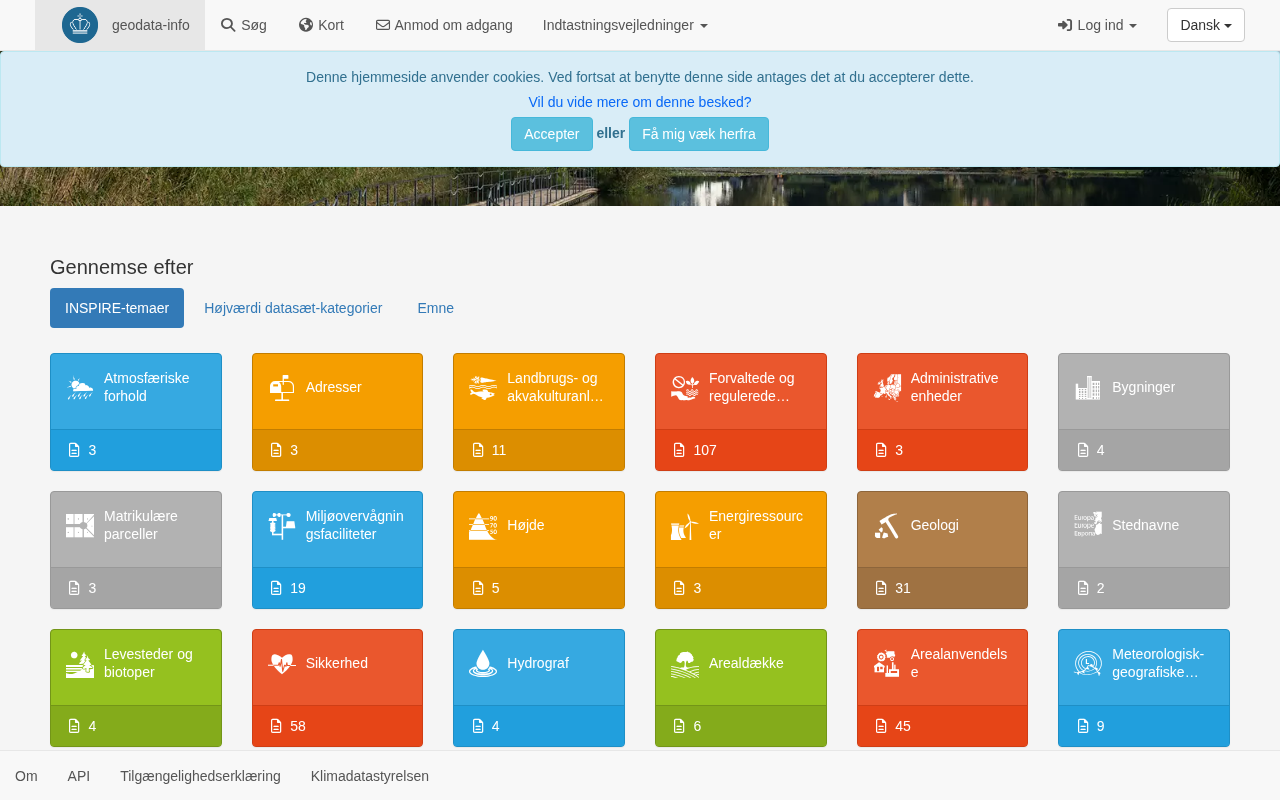Open the Dansk language selector

click(1205, 25)
